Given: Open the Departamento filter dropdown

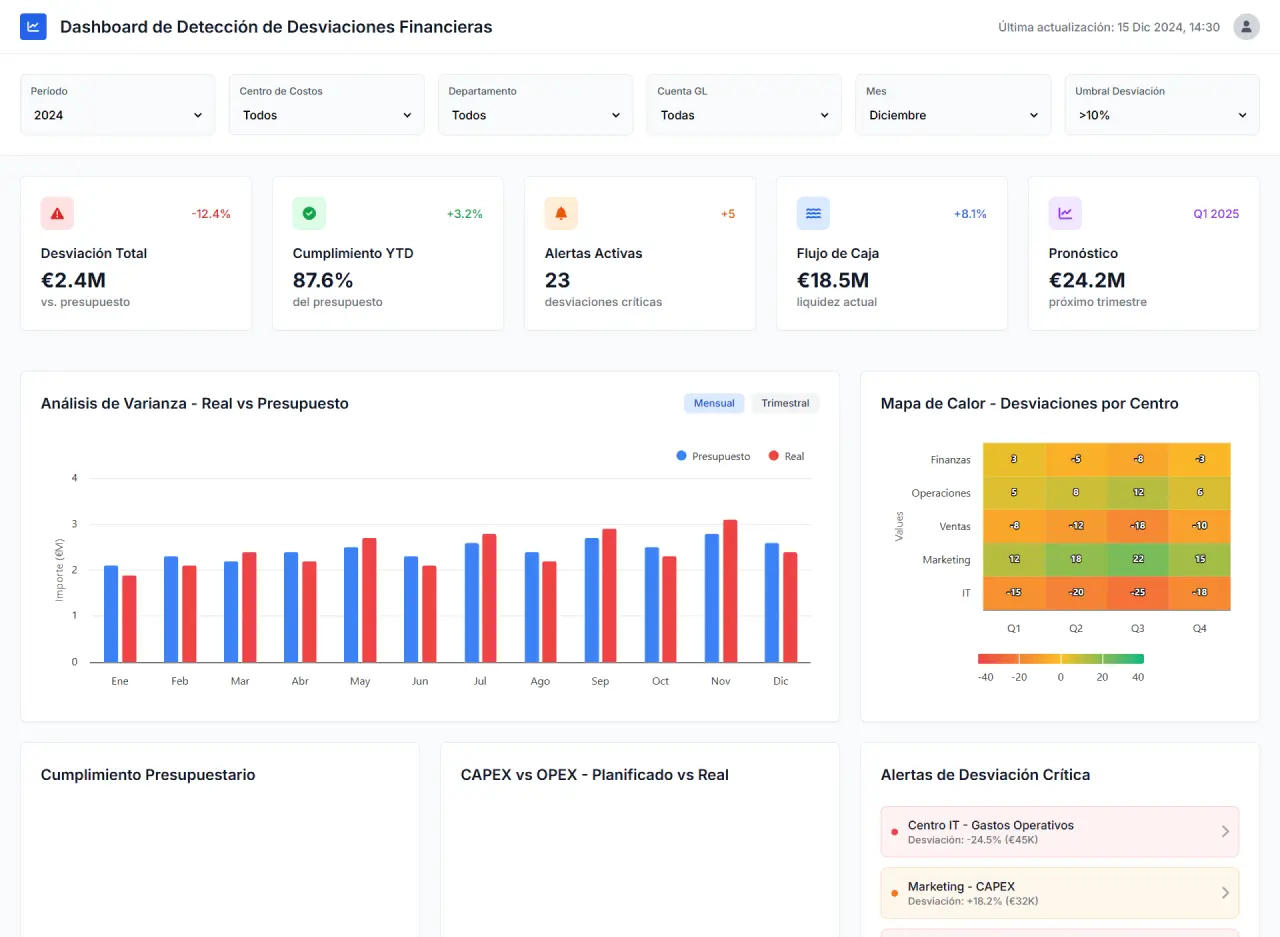Looking at the screenshot, I should point(536,115).
